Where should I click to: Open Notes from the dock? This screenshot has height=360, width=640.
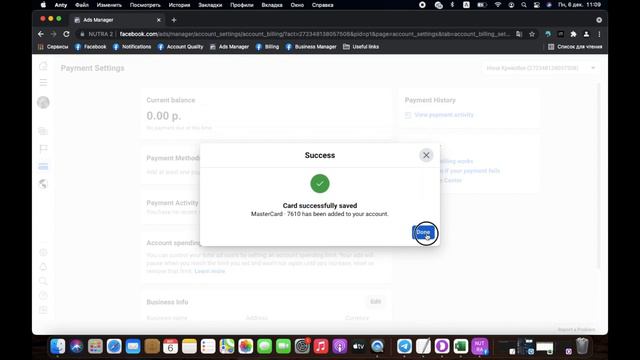(189, 347)
